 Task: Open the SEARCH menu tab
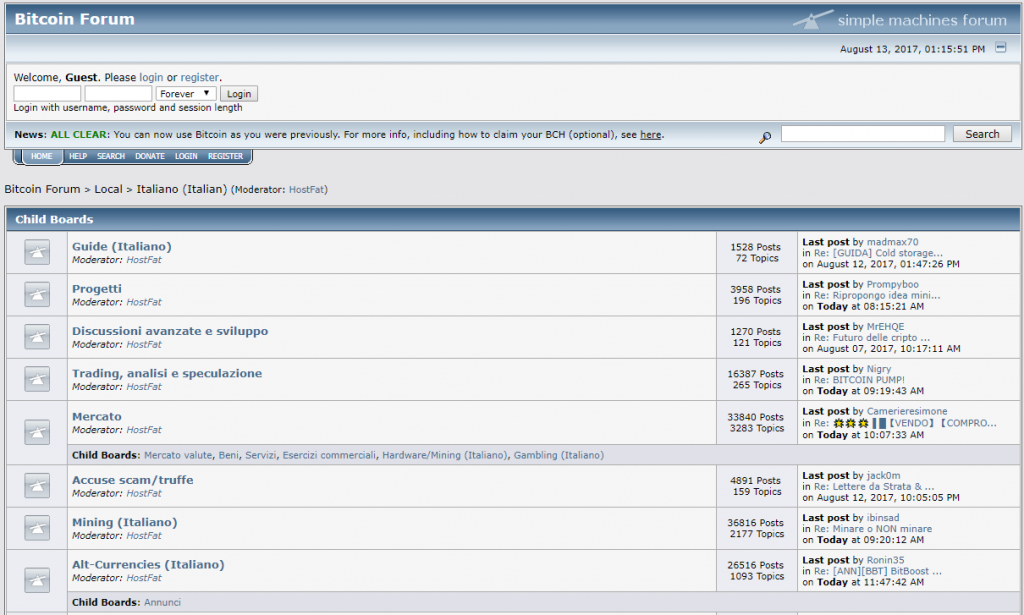click(111, 156)
